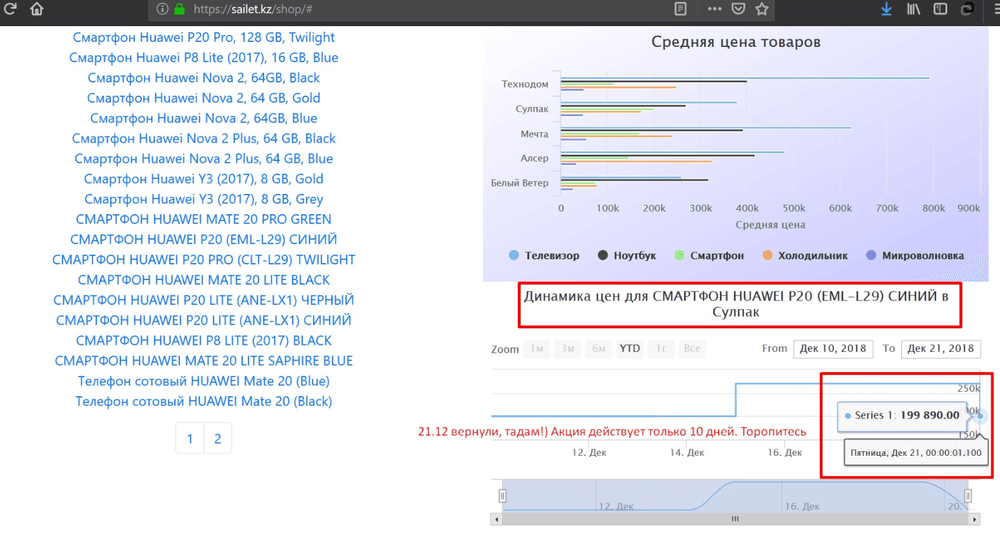Open Смартфон Huawei Nova 2, 64GB, Blue
This screenshot has height=535, width=1000.
tap(203, 118)
